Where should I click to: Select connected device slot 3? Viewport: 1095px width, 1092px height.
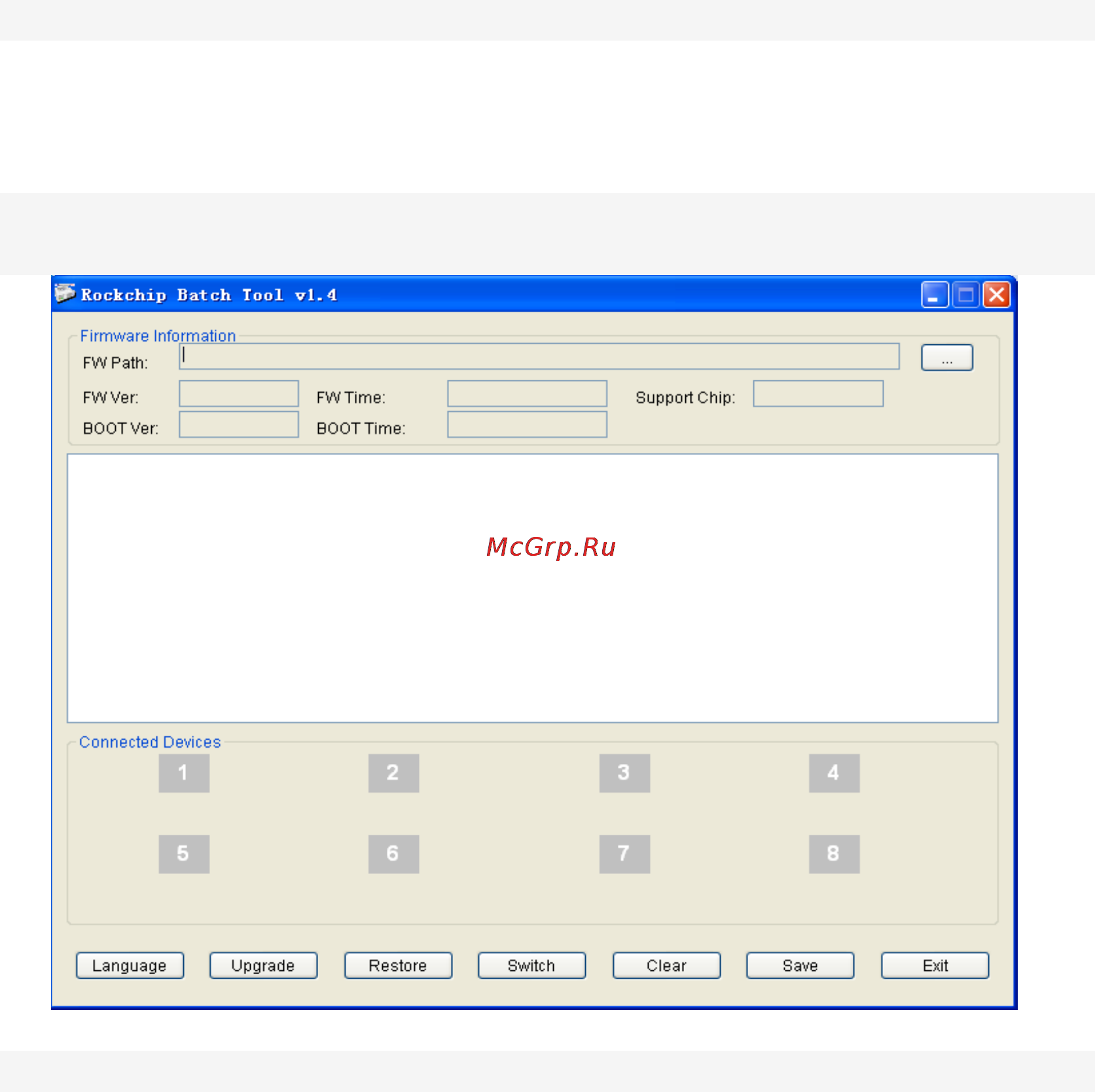tap(624, 773)
